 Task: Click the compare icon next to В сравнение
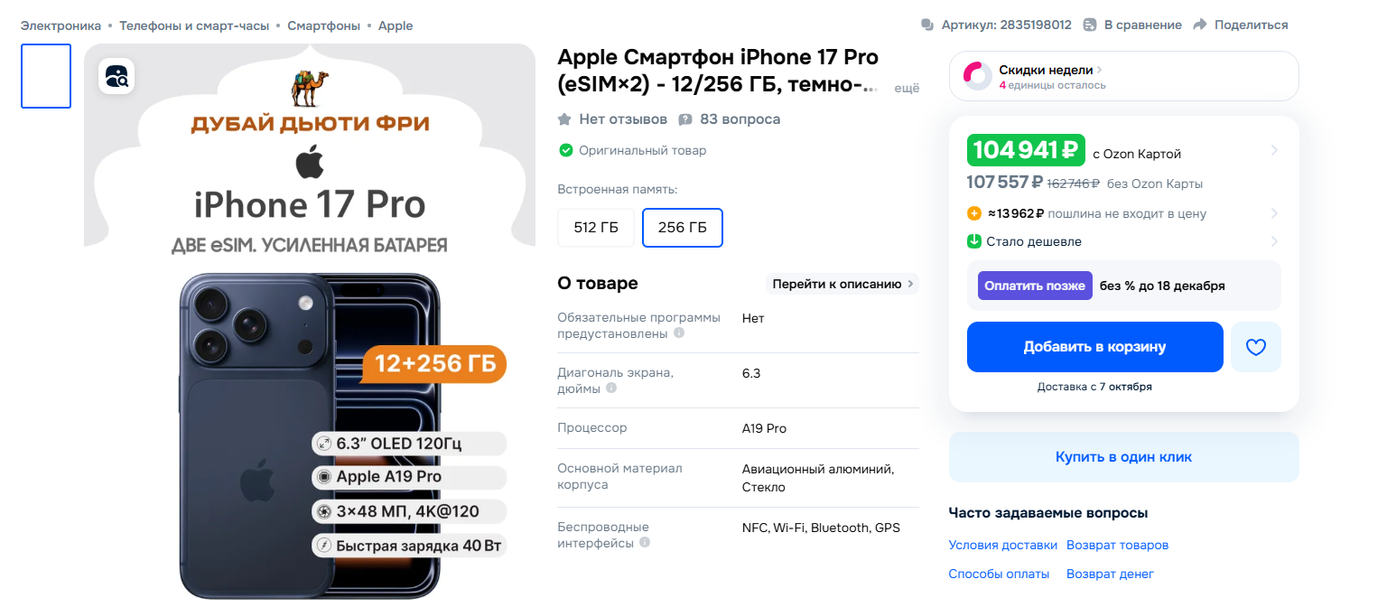(1092, 25)
